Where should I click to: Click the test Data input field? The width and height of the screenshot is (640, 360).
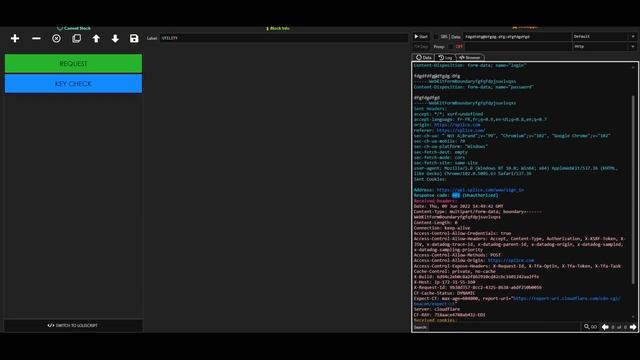pos(517,37)
